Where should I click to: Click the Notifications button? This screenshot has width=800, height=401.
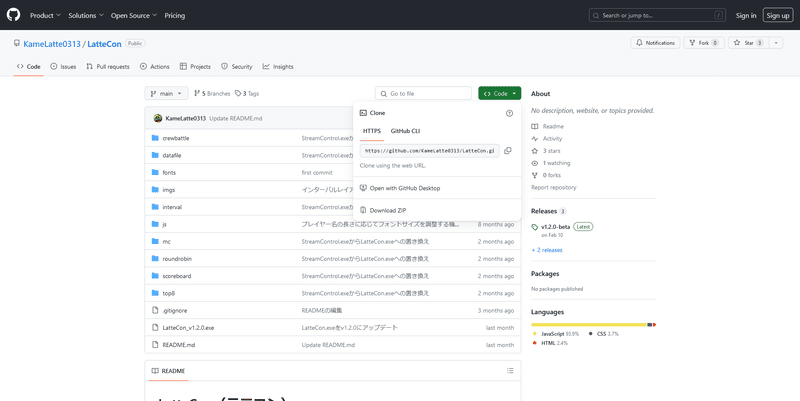[x=656, y=43]
